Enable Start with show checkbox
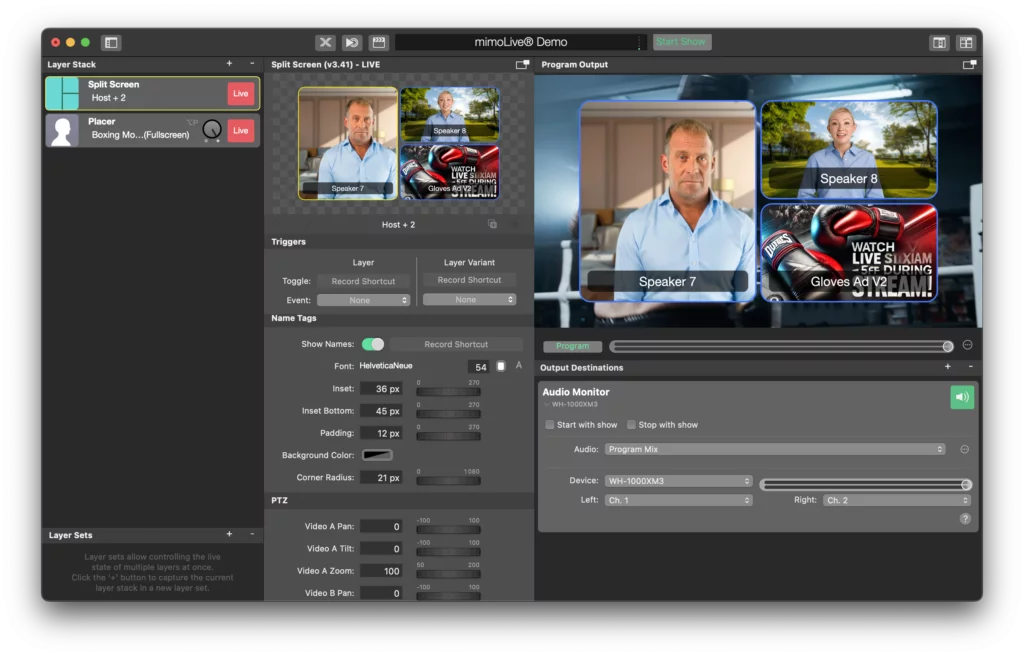Image resolution: width=1024 pixels, height=656 pixels. click(550, 425)
